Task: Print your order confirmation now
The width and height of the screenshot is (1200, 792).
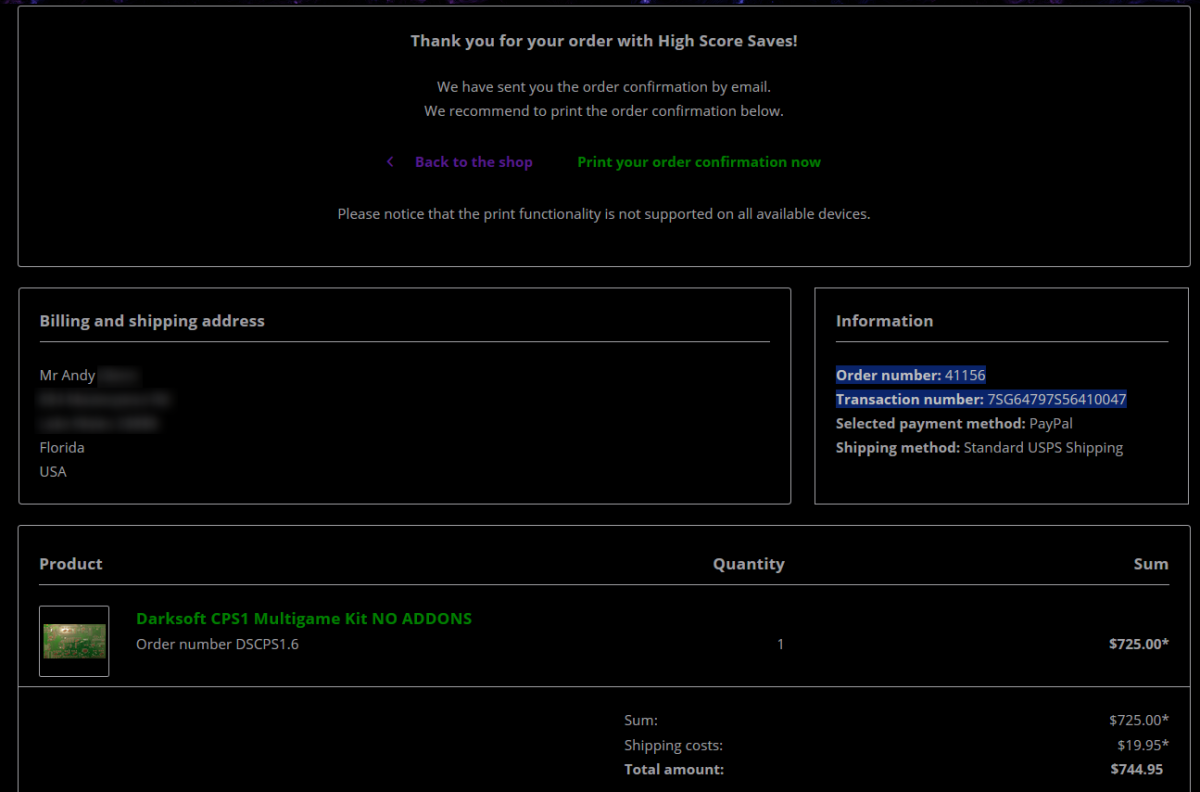Action: coord(699,162)
